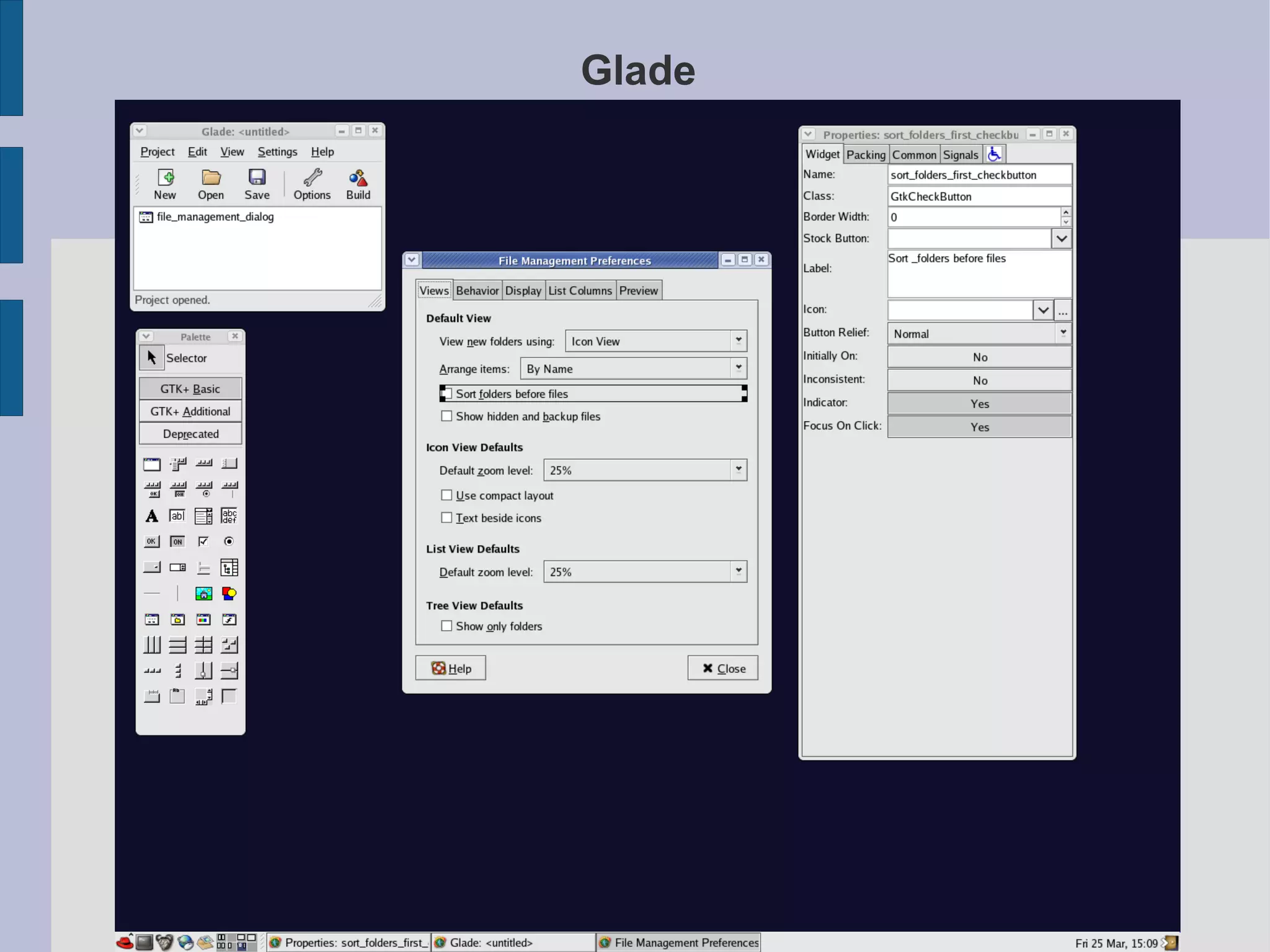Screen dimensions: 1270x952
Task: Show GTK+ Basic palette widgets
Action: pyautogui.click(x=190, y=389)
